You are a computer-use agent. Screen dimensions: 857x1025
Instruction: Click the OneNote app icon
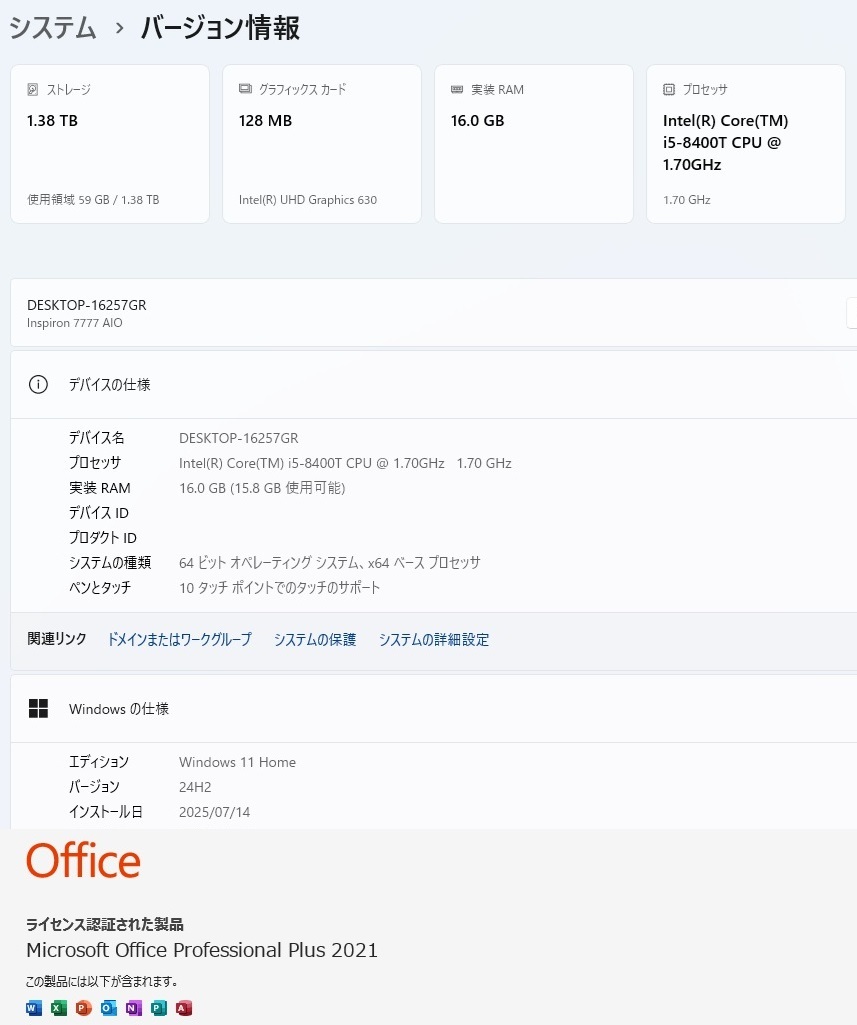[134, 1008]
